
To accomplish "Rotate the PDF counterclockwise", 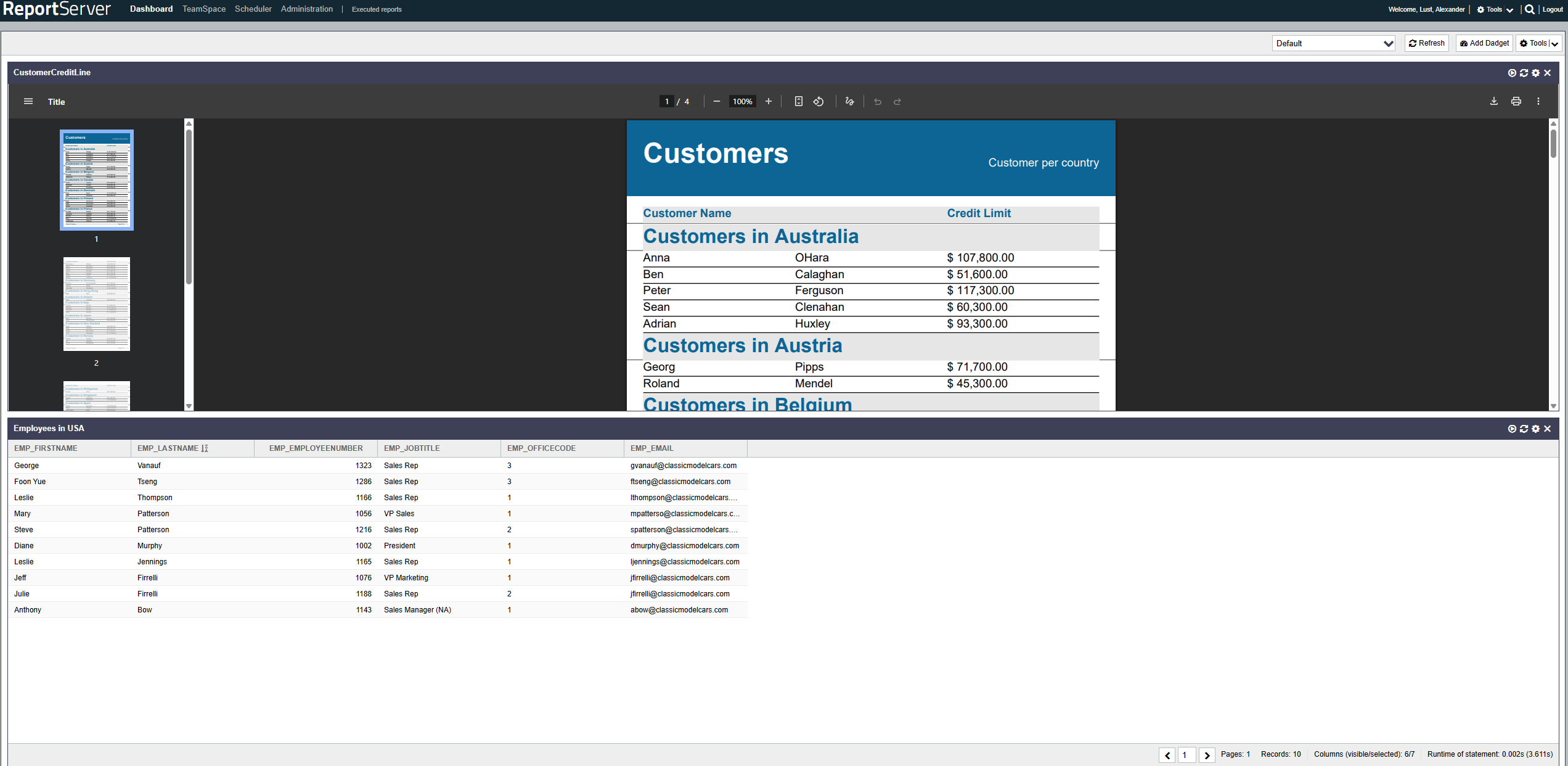I will click(x=819, y=102).
